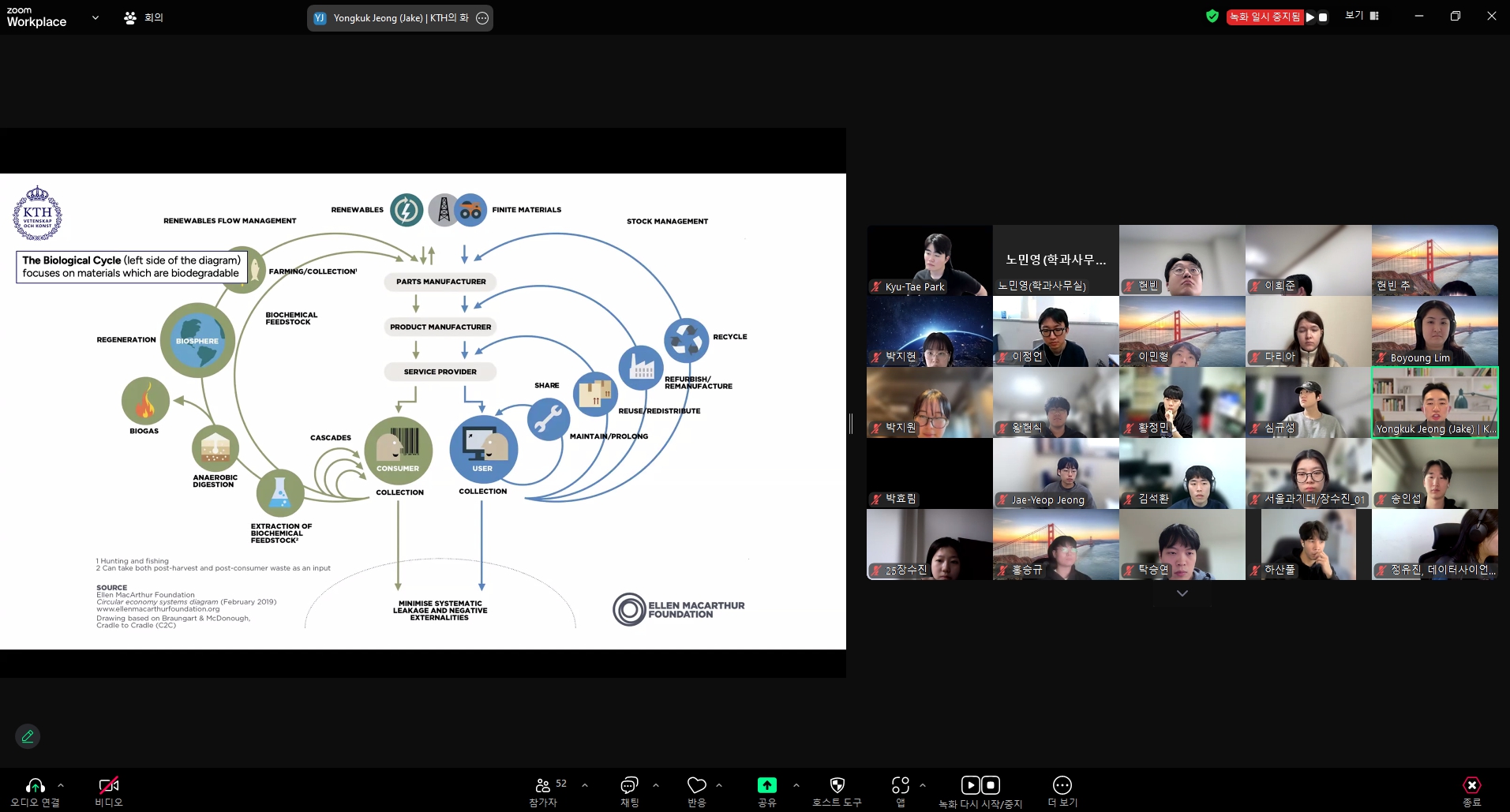Show more participants with down chevron
Screen dimensions: 1510x812
(1182, 593)
